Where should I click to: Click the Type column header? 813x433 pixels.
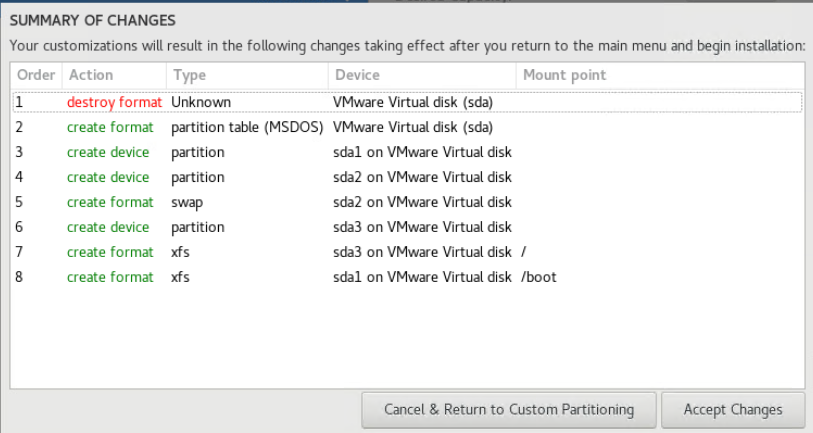coord(189,75)
